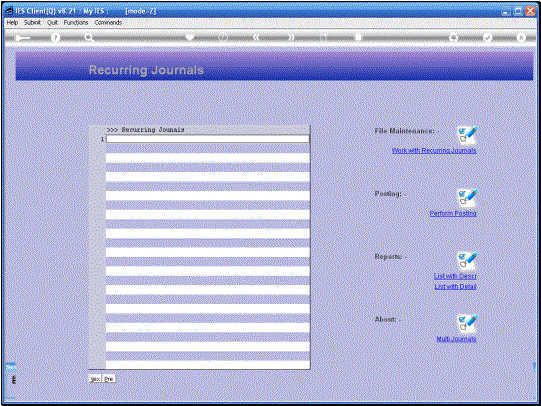This screenshot has width=541, height=406.
Task: Click the Reports checklist icon
Action: point(467,261)
